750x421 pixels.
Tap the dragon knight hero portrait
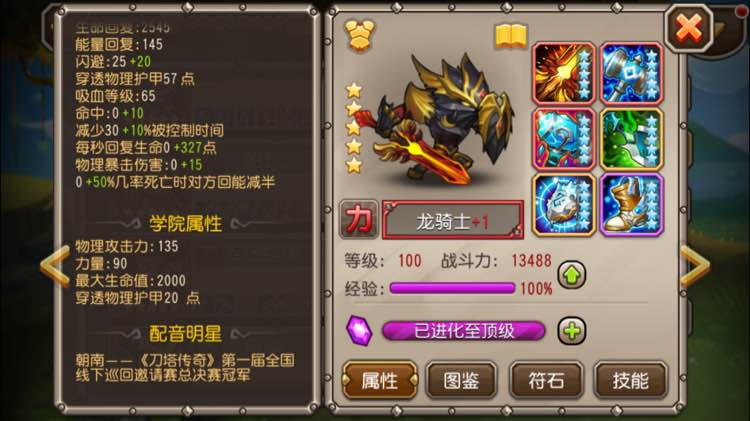[x=442, y=120]
